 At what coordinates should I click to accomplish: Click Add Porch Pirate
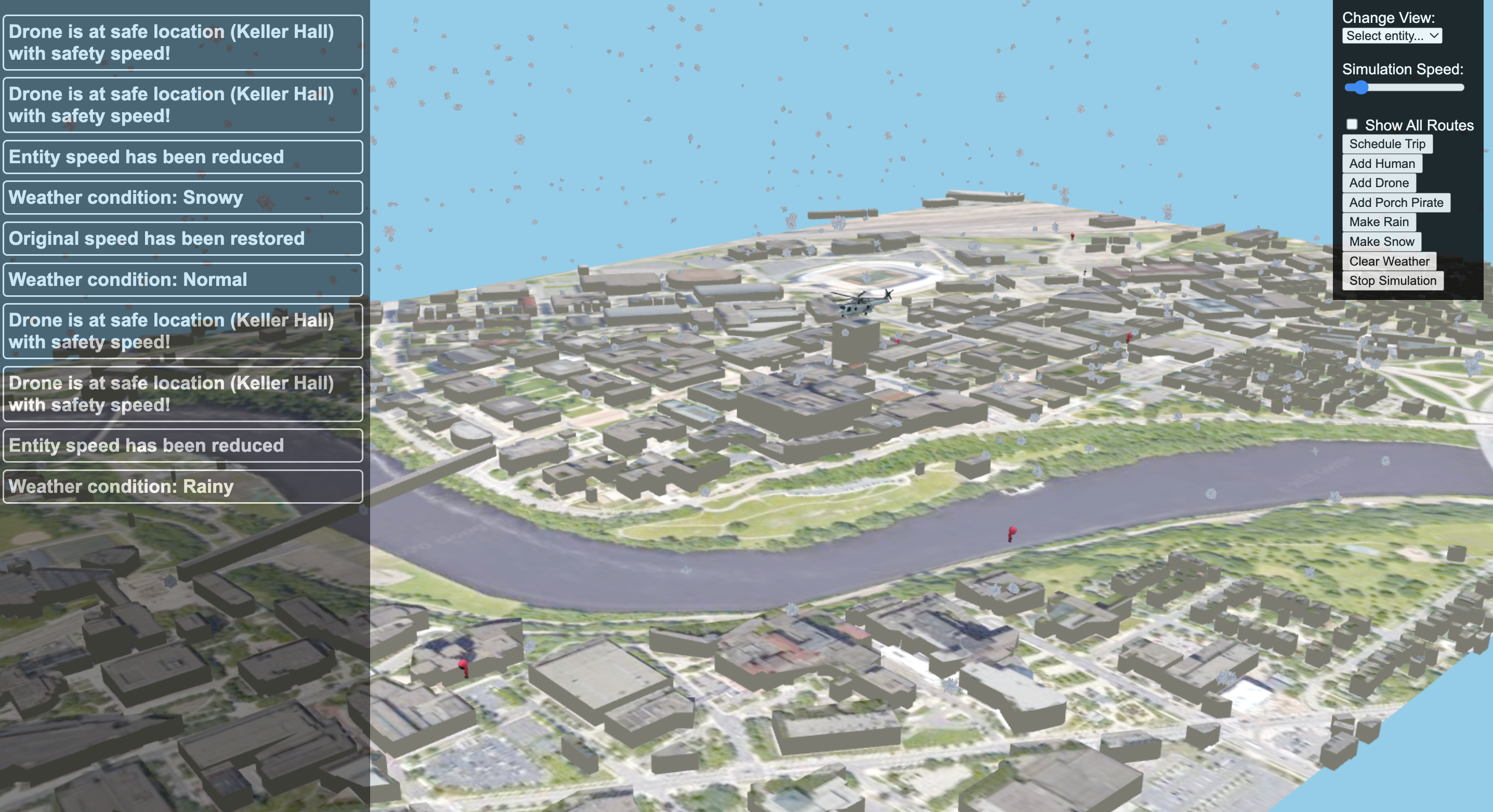pyautogui.click(x=1396, y=203)
